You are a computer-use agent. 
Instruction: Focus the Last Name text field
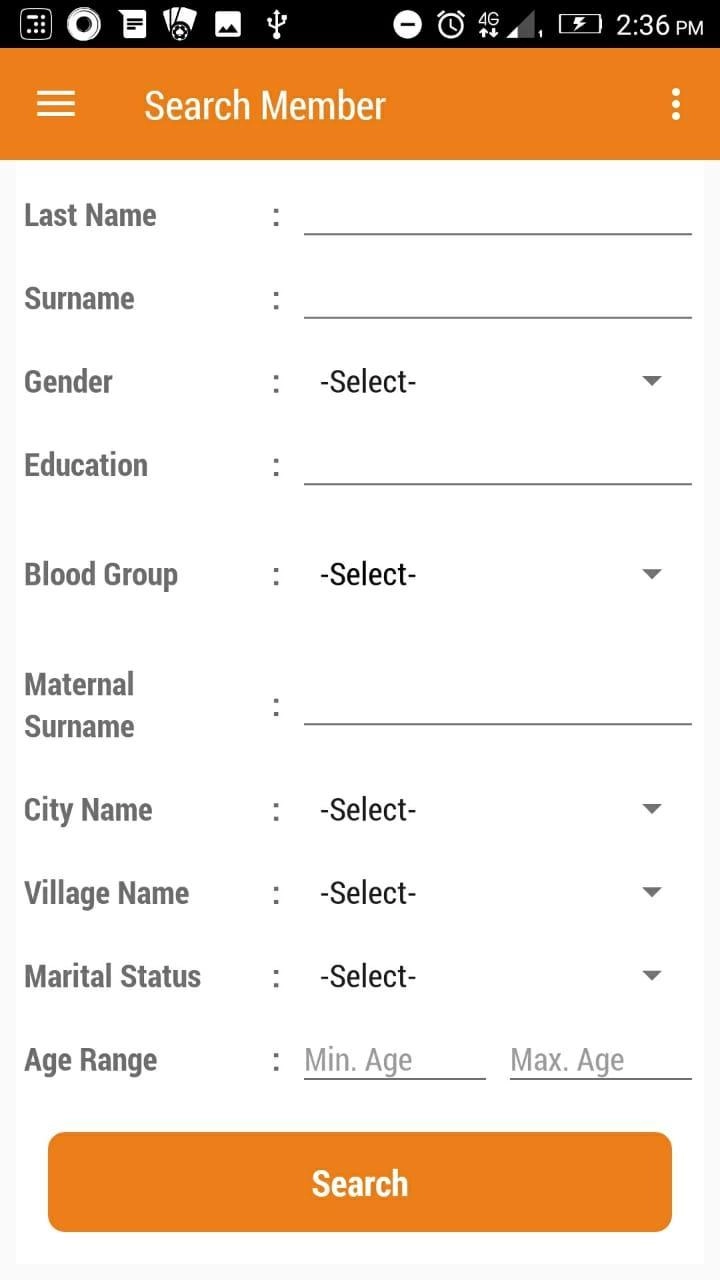[497, 215]
